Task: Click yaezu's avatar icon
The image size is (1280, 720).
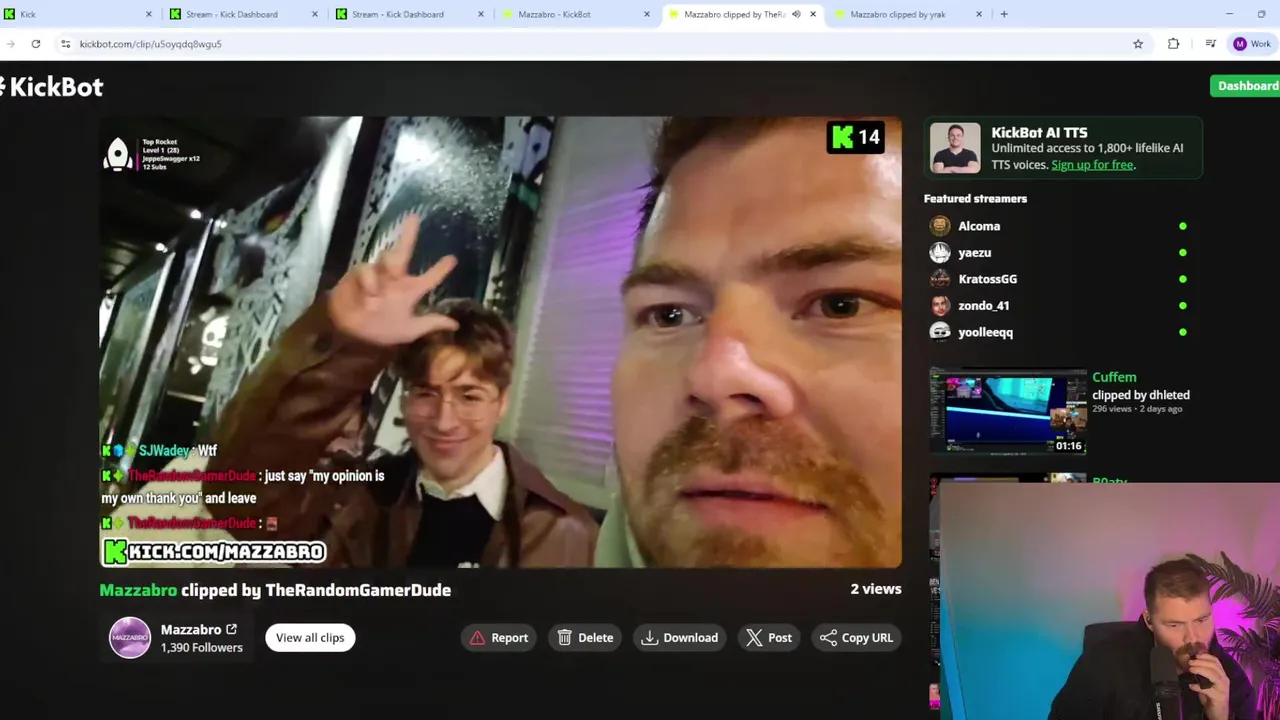Action: (940, 253)
